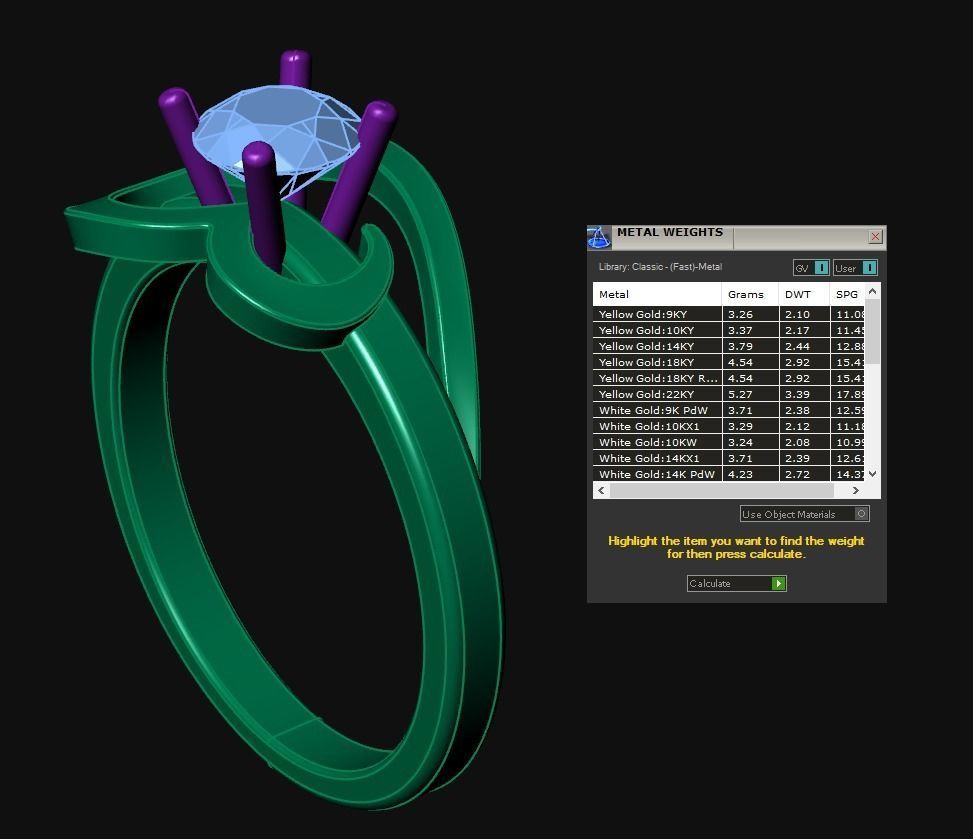This screenshot has height=839, width=973.
Task: Sort by the SPG column header
Action: [847, 294]
